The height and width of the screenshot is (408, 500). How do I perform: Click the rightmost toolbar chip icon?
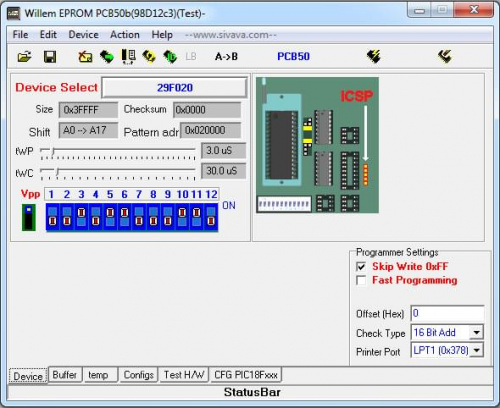click(445, 56)
